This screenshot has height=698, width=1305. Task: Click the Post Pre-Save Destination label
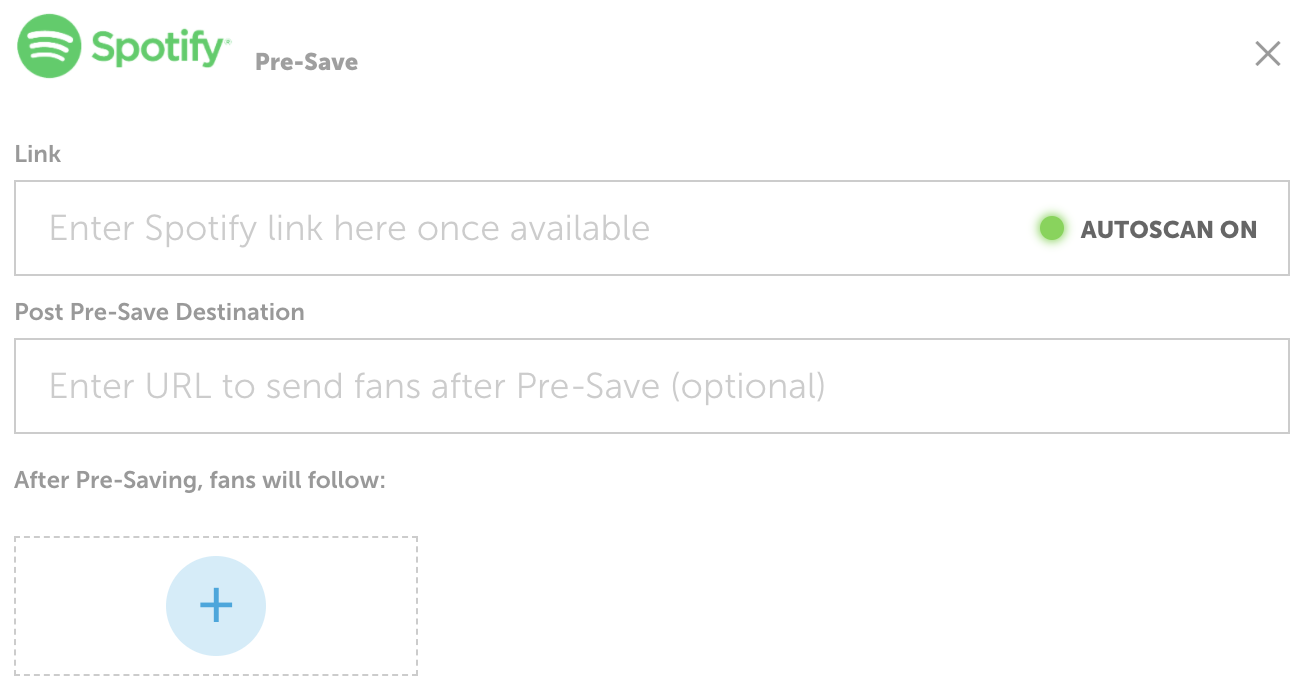(160, 312)
